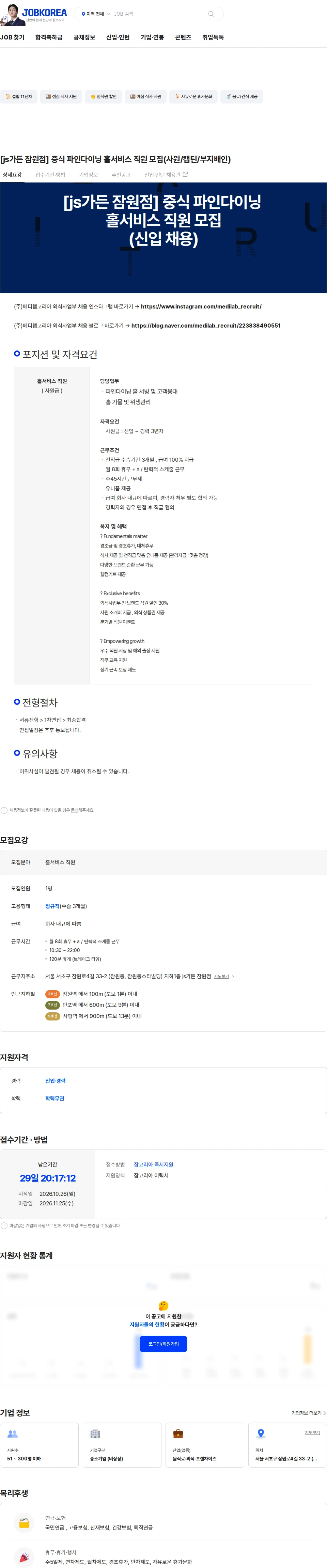Select the 상세요강 tab

12,175
